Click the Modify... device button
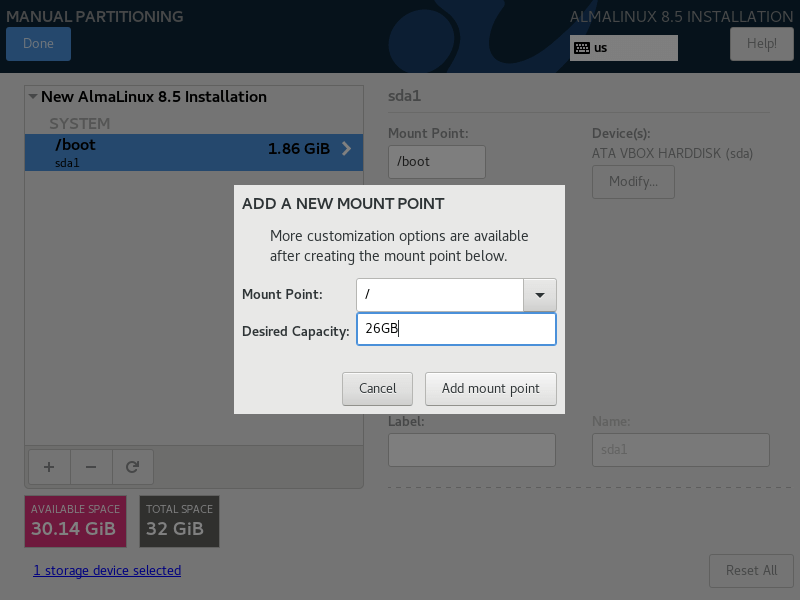 pos(633,182)
